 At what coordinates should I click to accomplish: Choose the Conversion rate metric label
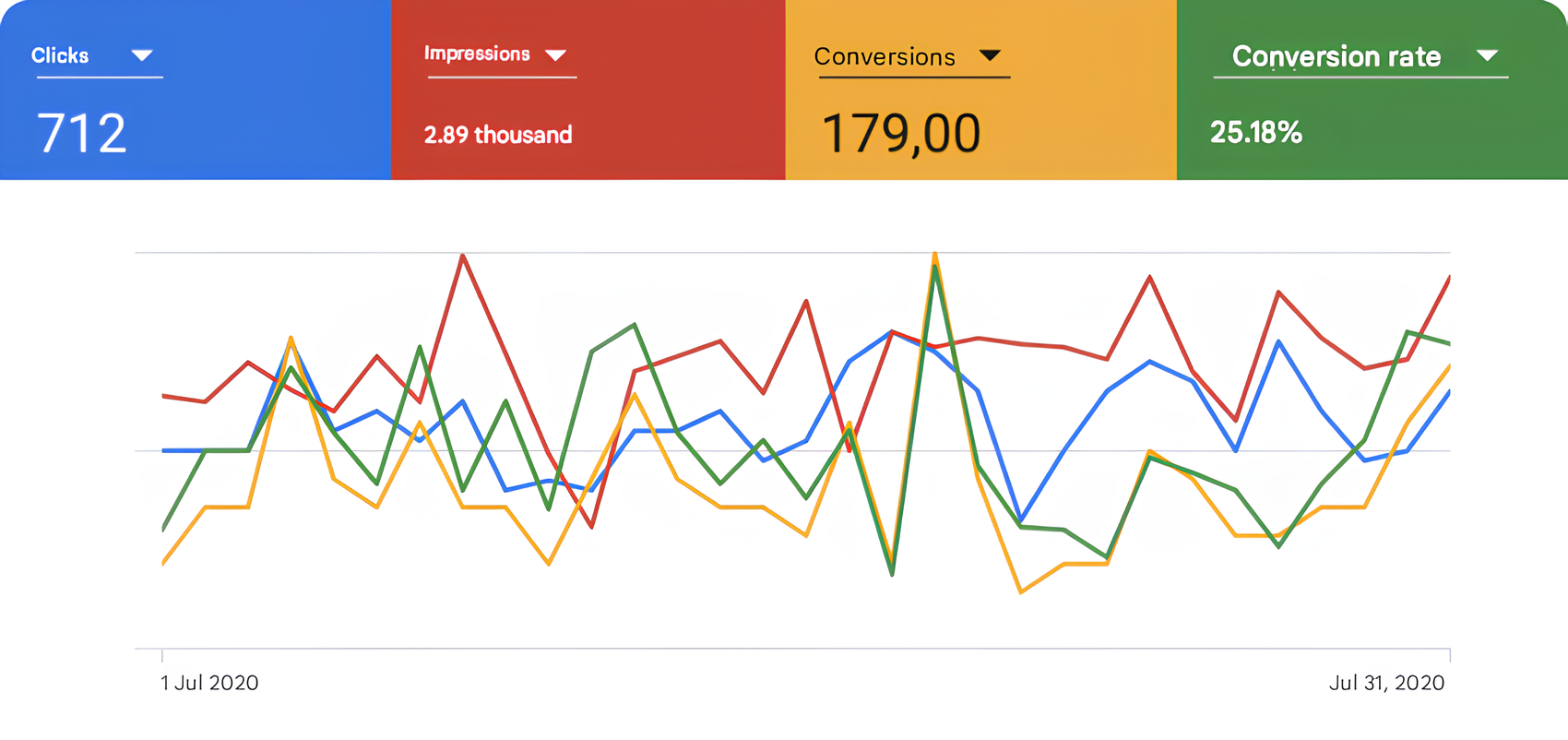pos(1336,56)
